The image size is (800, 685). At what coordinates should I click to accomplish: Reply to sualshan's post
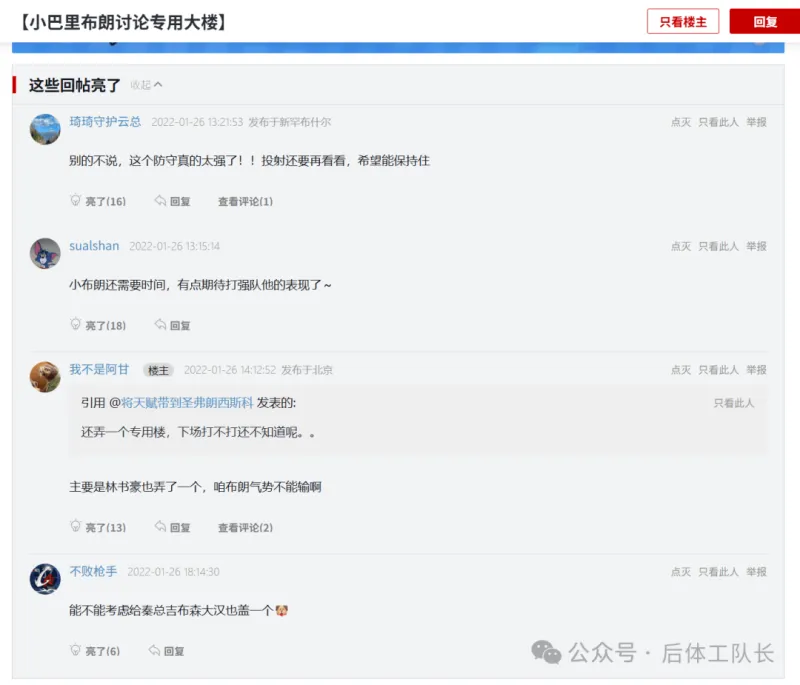pos(172,325)
